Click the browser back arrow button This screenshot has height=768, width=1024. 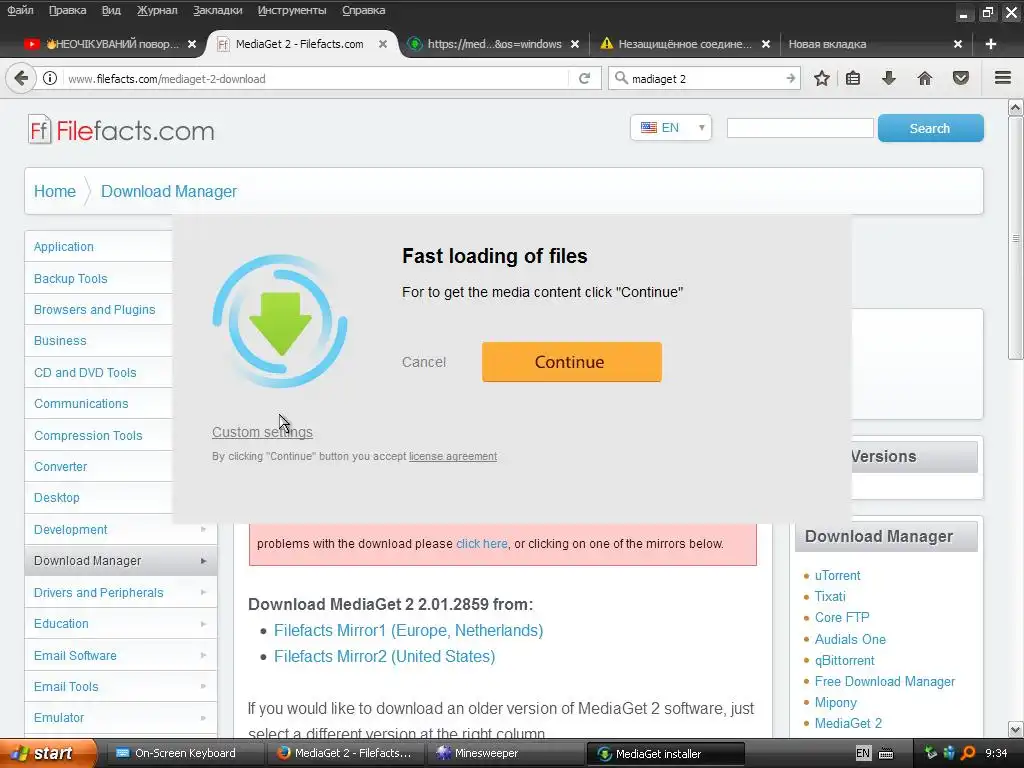click(x=21, y=78)
